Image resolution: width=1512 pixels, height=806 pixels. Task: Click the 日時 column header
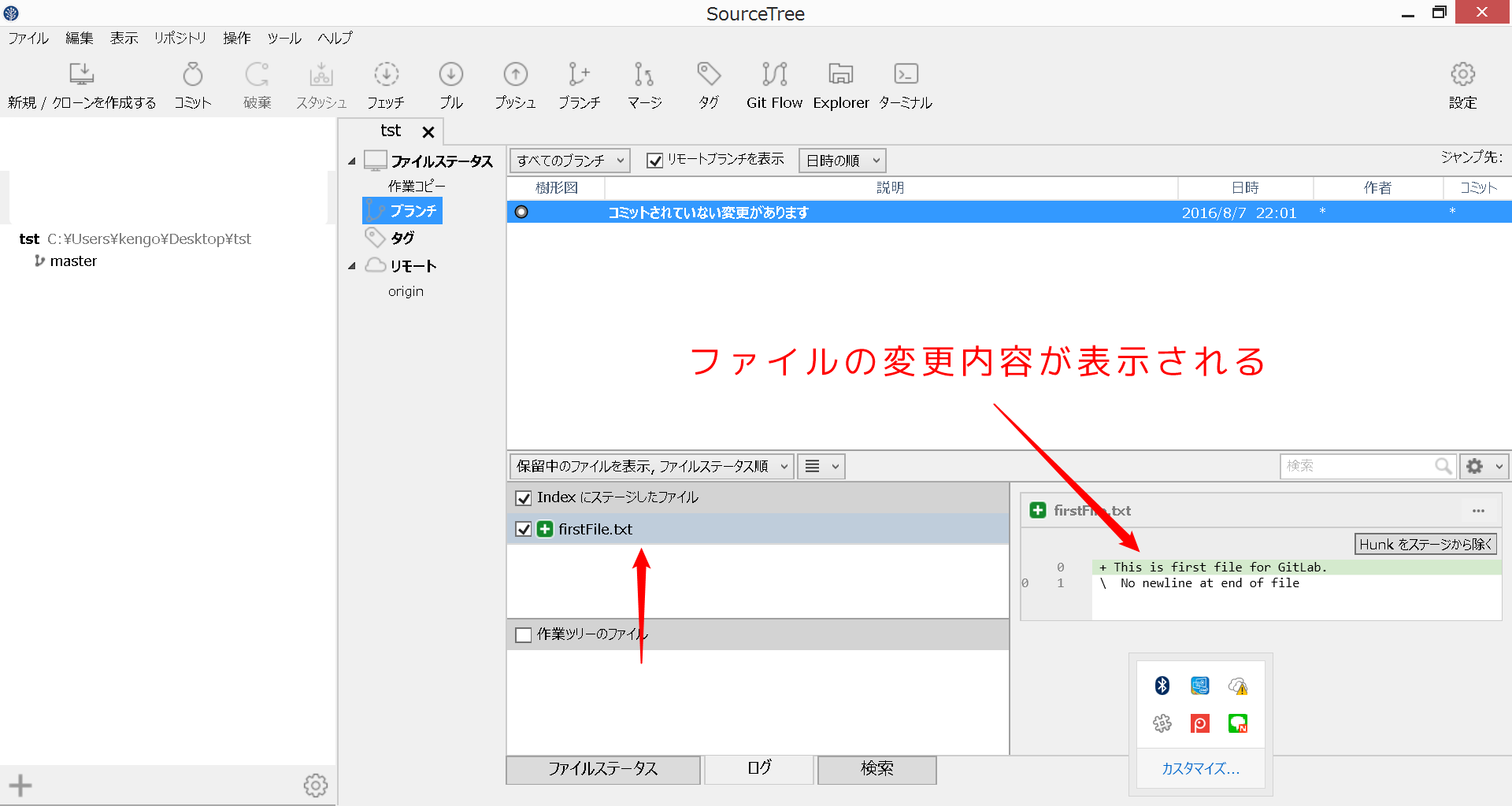(x=1245, y=187)
